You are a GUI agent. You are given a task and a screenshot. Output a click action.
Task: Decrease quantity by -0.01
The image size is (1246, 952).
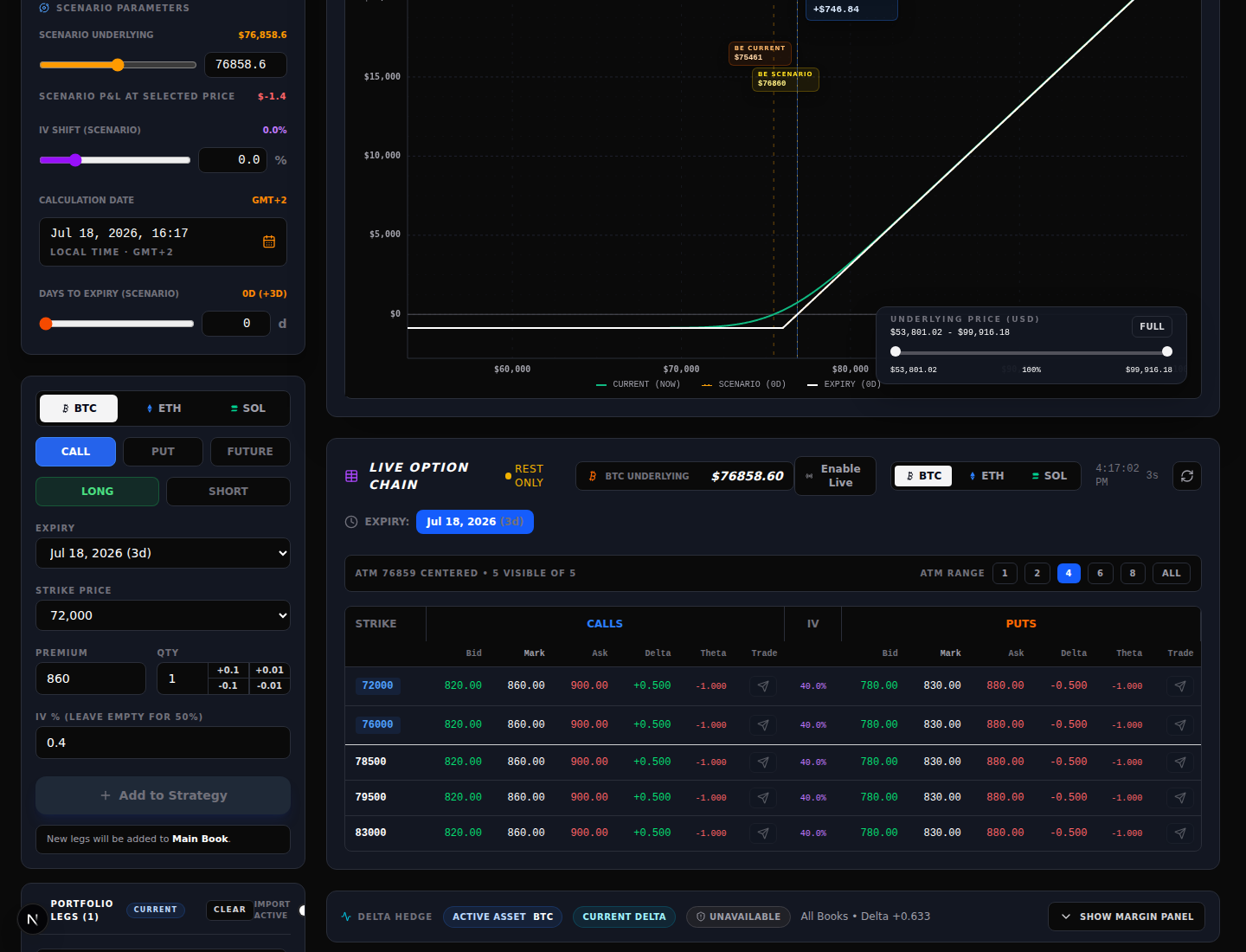point(270,686)
